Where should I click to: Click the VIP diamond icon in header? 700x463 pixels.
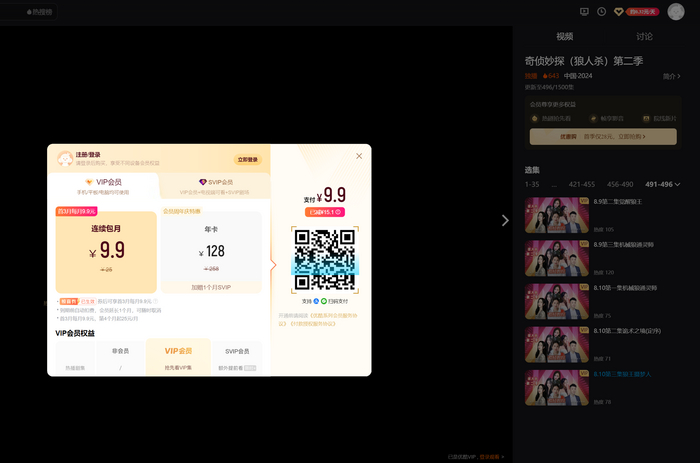point(618,12)
